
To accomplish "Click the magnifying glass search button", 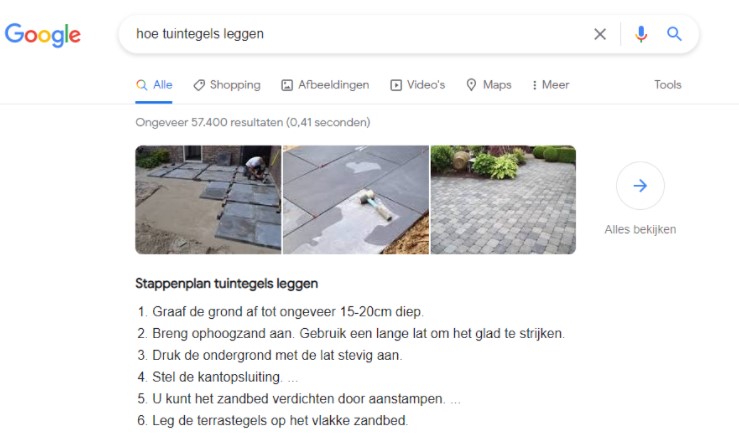I will pos(674,34).
